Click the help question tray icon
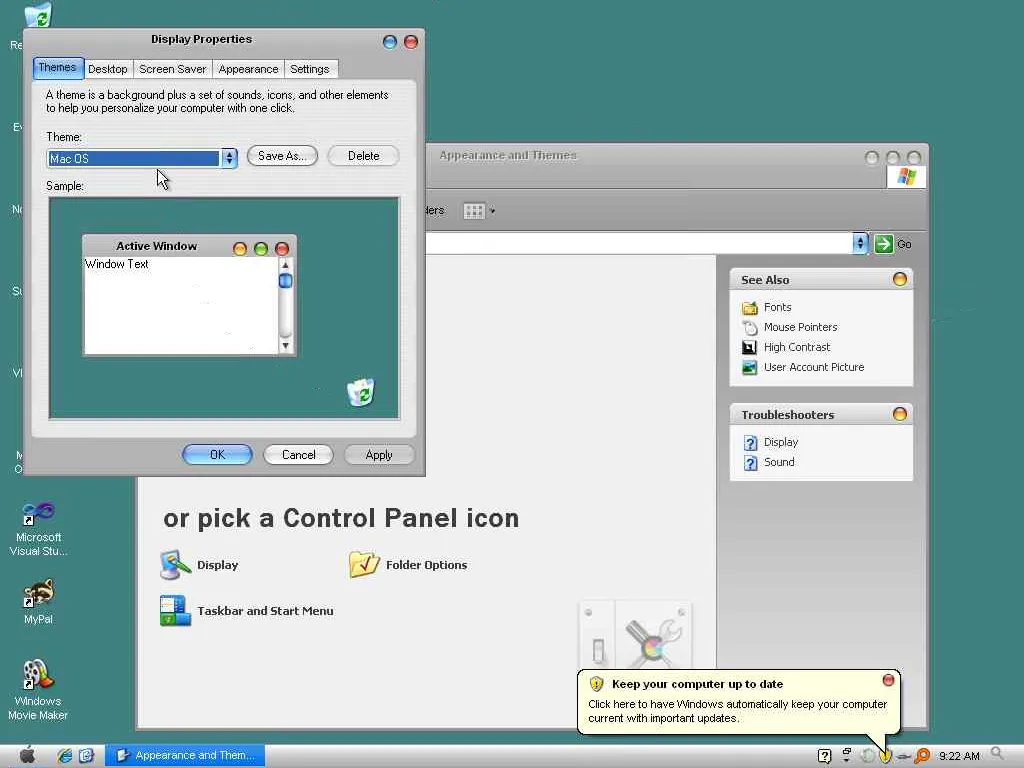This screenshot has width=1024, height=768. (x=825, y=756)
